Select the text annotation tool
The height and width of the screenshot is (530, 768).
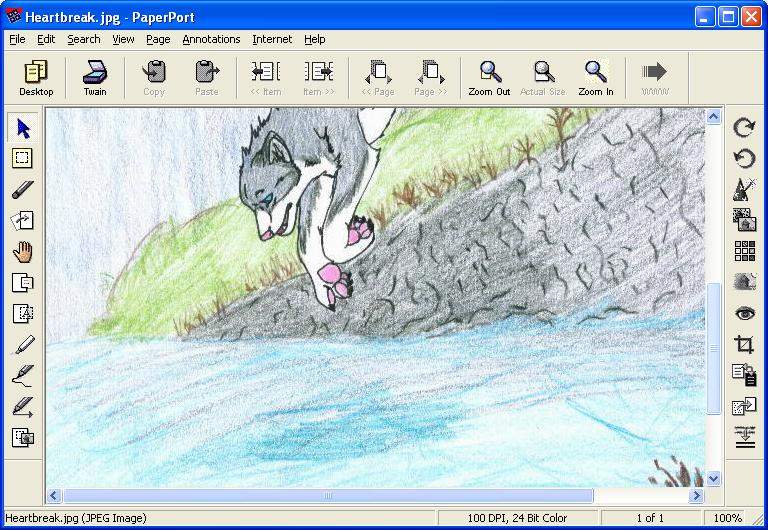(x=23, y=313)
